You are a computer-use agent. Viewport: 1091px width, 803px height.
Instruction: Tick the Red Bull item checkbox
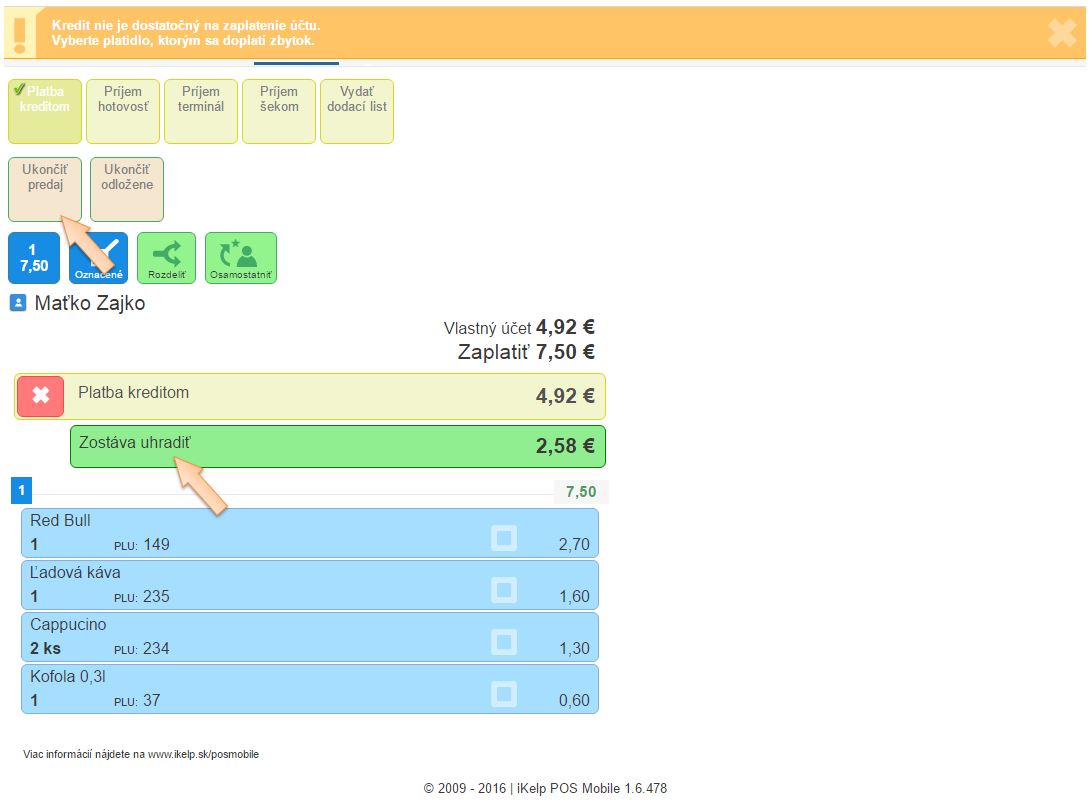504,538
